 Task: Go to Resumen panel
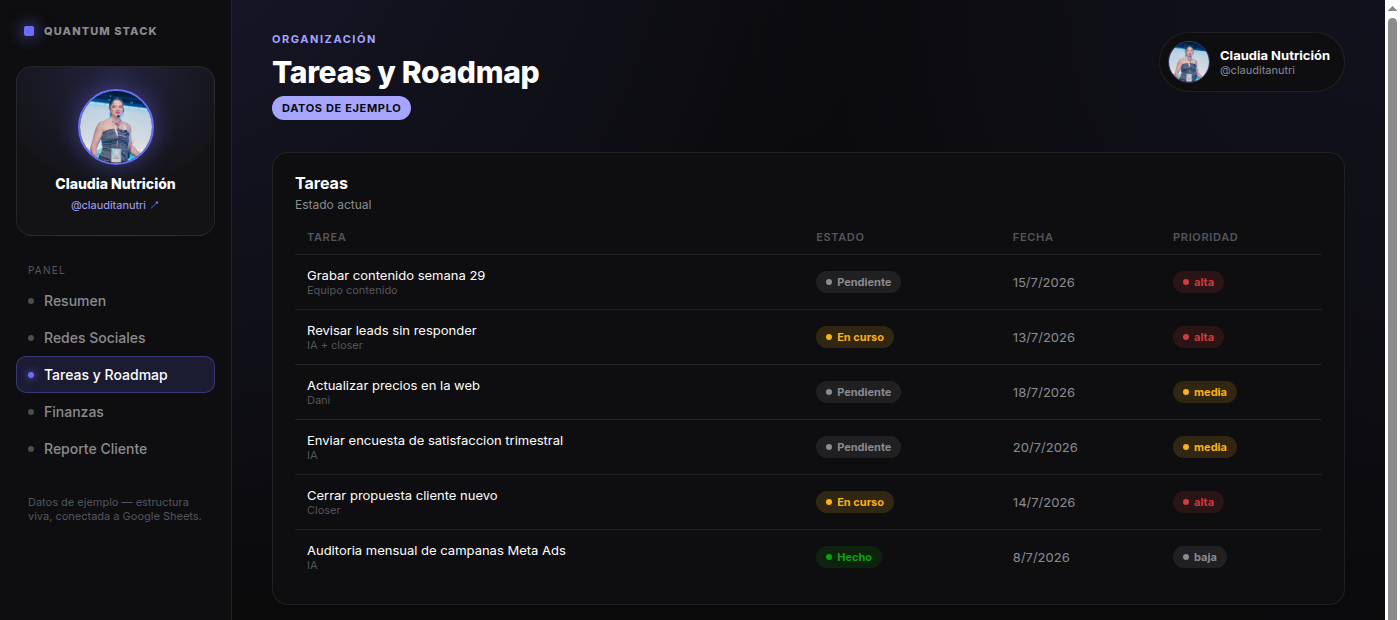tap(116, 301)
